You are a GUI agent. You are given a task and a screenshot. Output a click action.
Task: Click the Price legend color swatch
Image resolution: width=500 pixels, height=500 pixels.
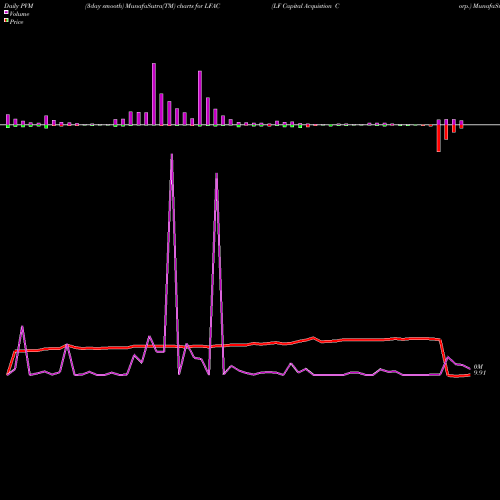6,21
